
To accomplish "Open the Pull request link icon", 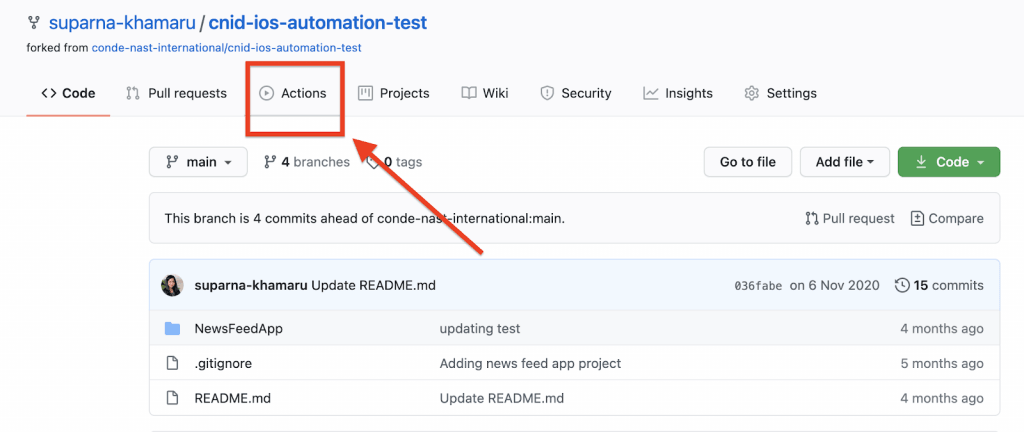I will 812,218.
